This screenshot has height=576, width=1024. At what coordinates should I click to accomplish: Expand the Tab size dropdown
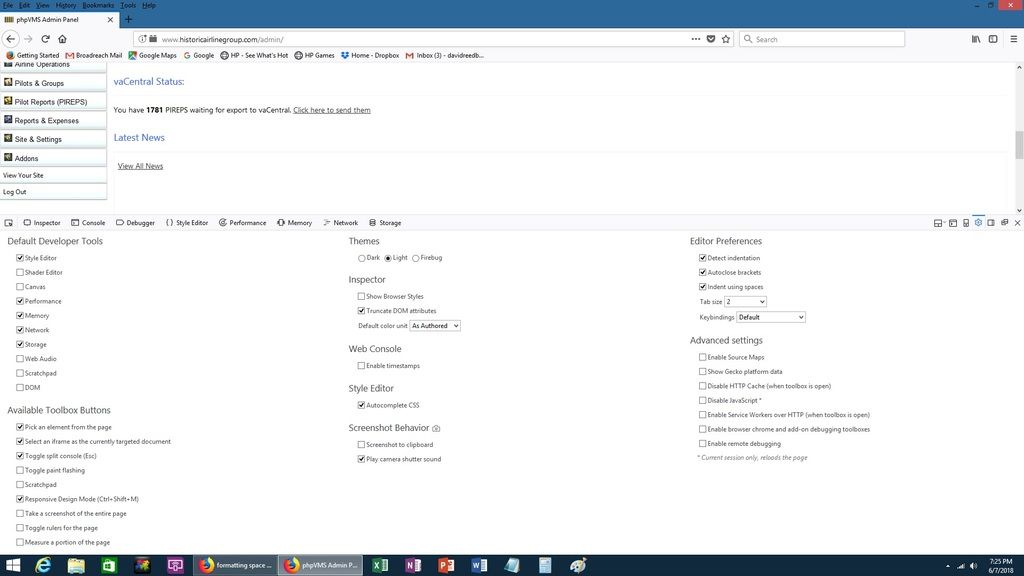tap(745, 302)
